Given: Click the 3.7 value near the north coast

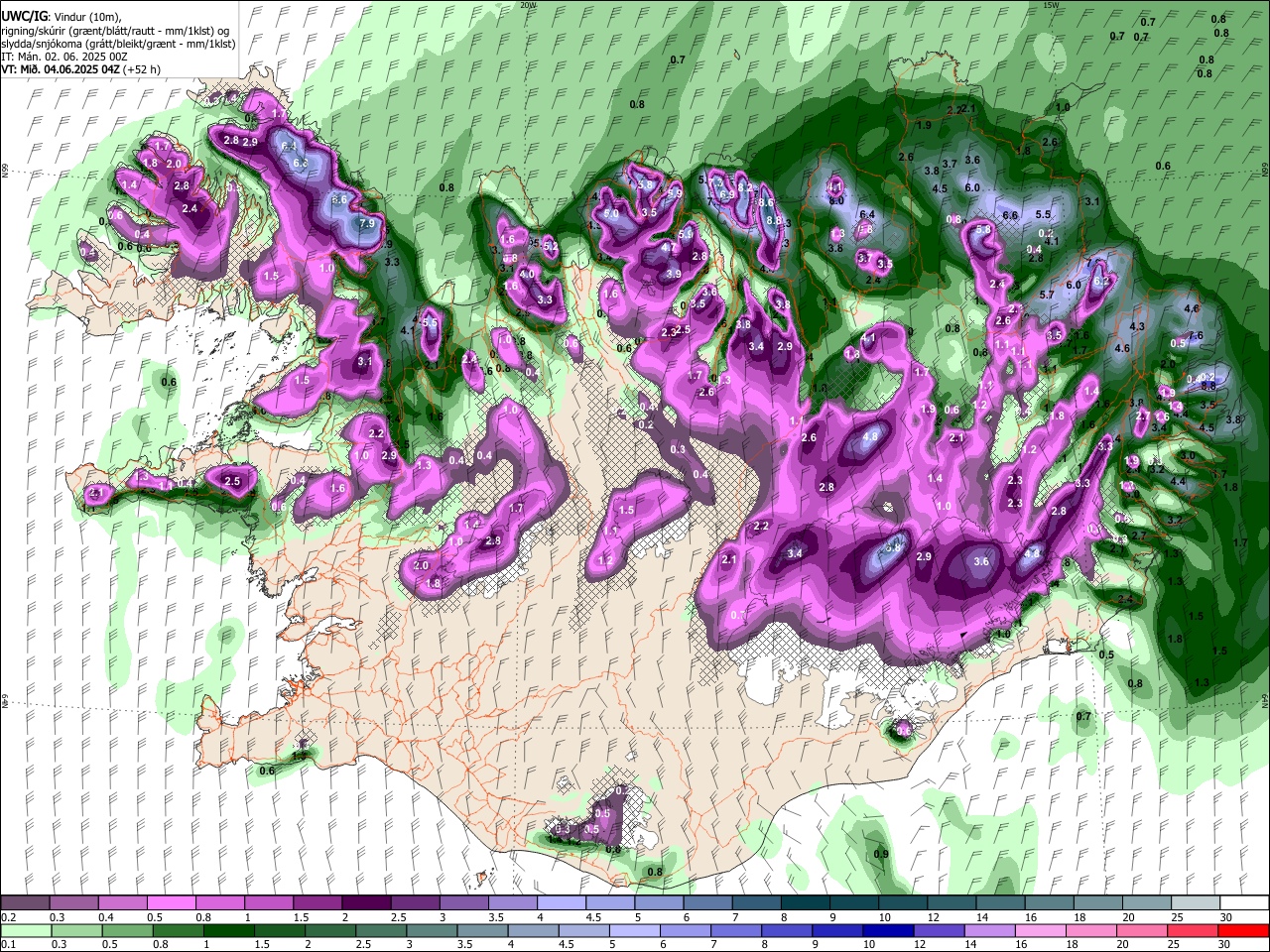Looking at the screenshot, I should pos(949,164).
